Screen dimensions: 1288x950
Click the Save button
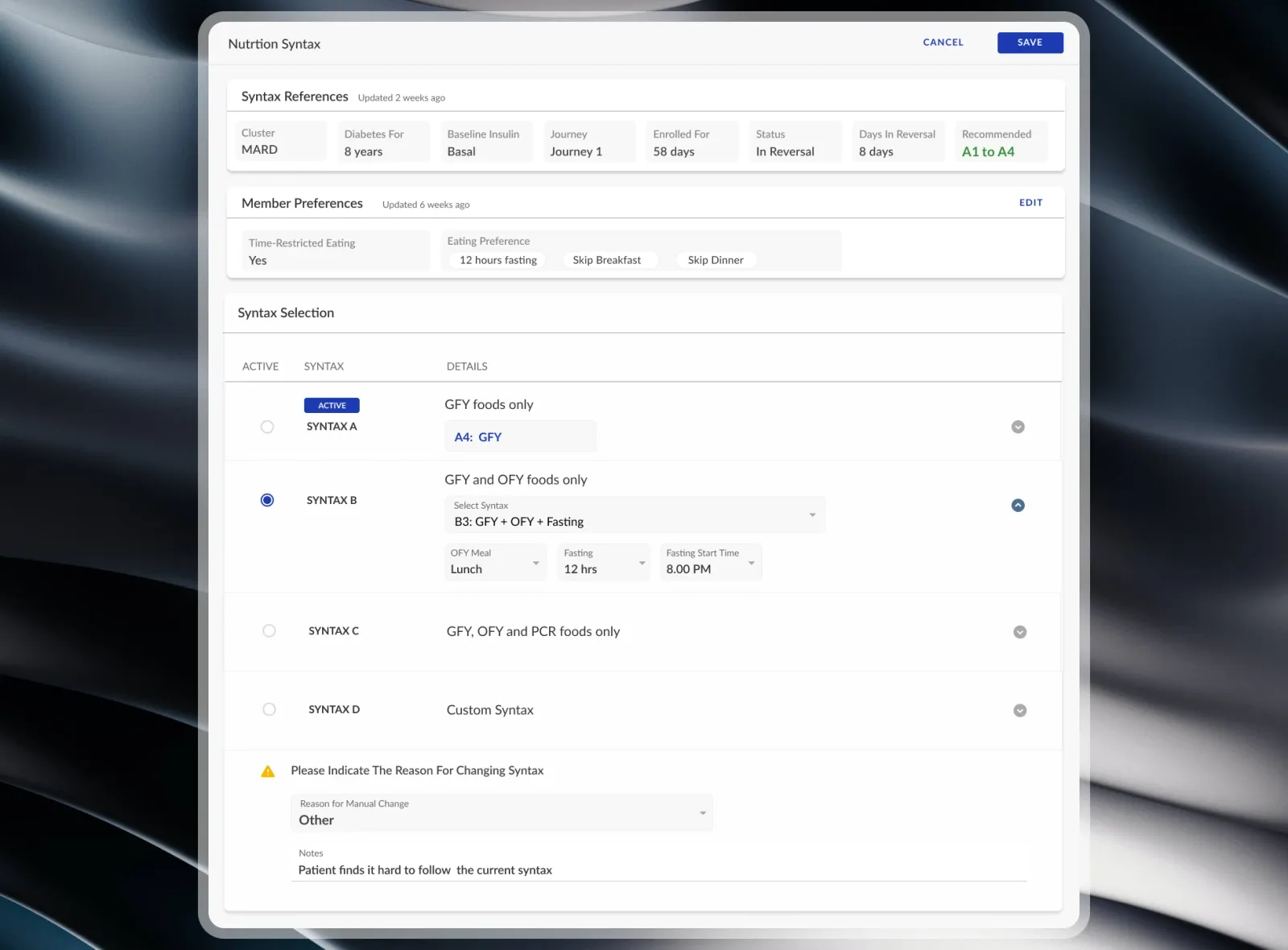click(x=1030, y=43)
